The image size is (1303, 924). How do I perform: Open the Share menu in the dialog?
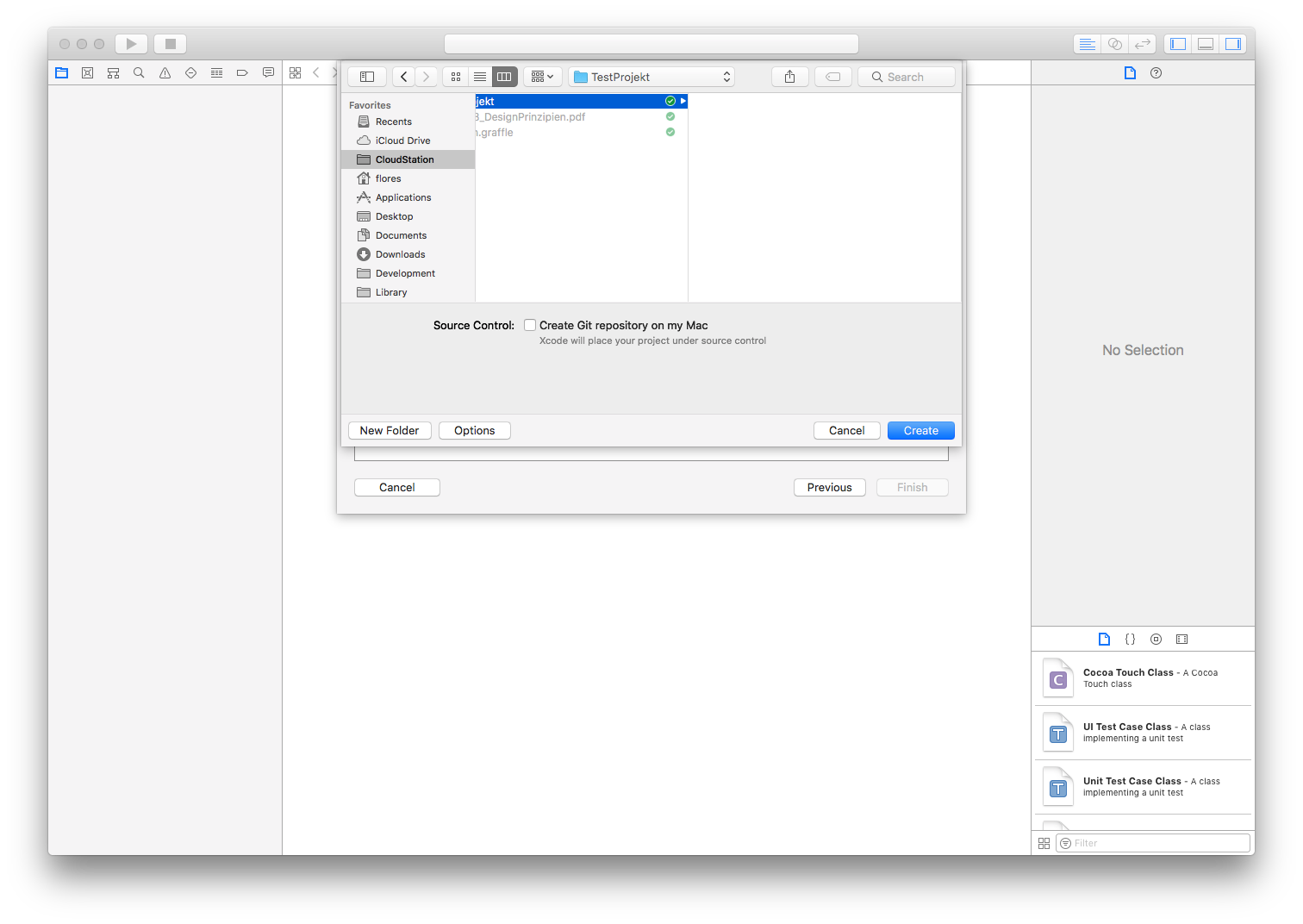pos(789,76)
